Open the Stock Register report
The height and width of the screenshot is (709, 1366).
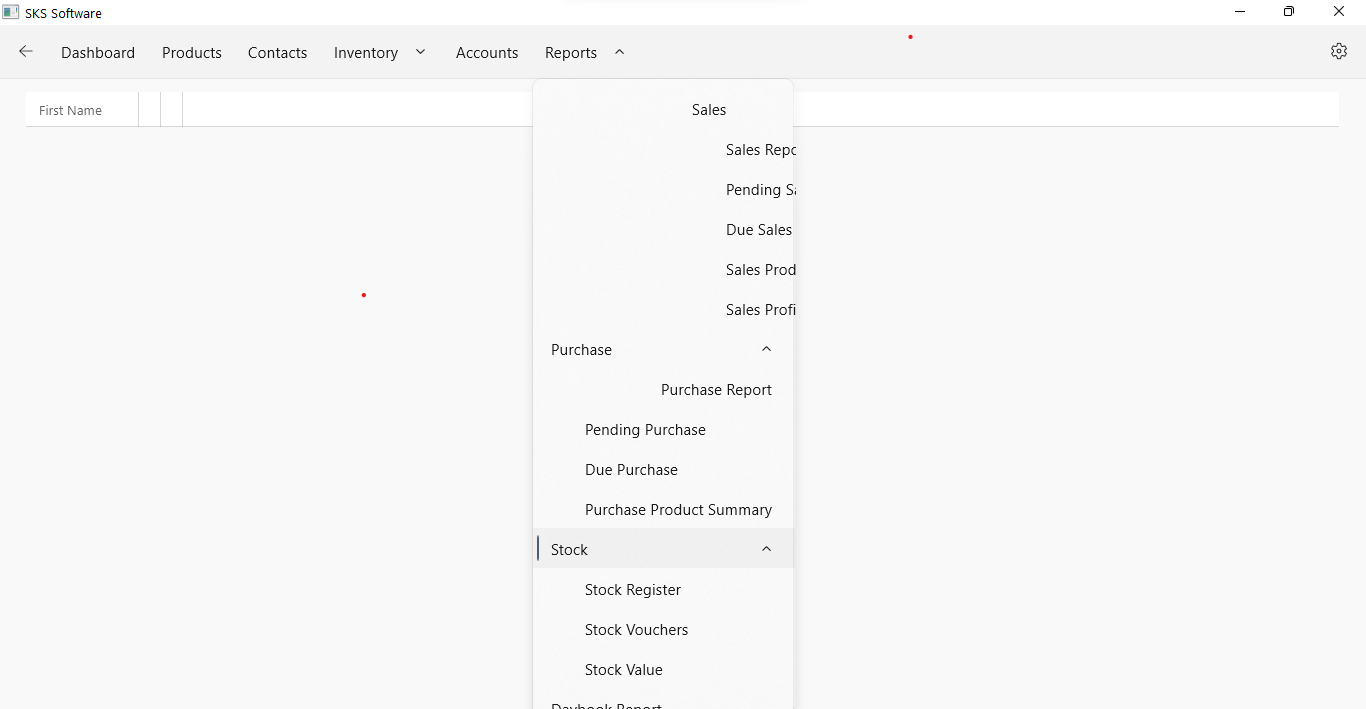tap(632, 590)
